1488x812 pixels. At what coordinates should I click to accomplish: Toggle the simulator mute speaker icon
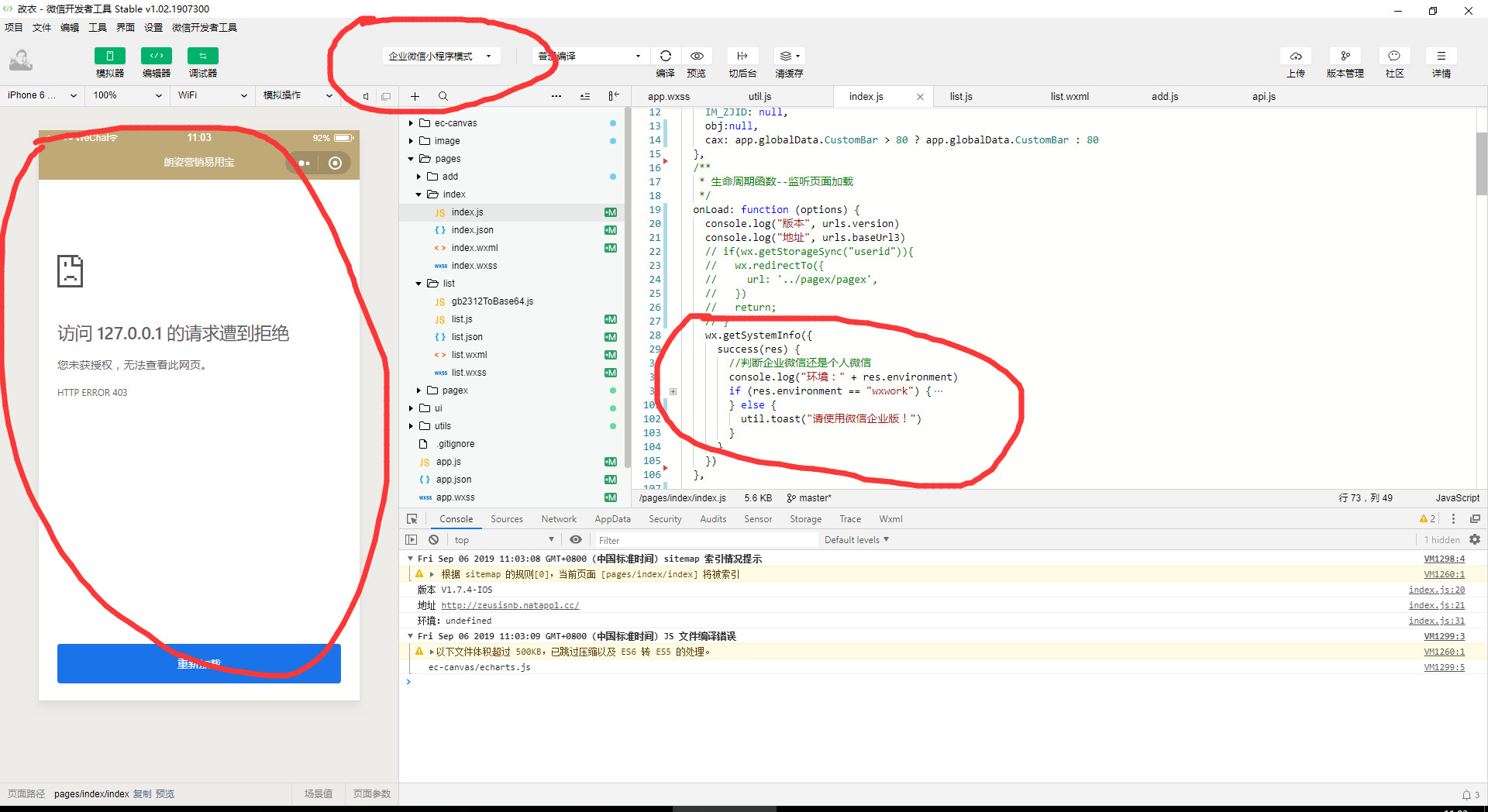pyautogui.click(x=366, y=96)
